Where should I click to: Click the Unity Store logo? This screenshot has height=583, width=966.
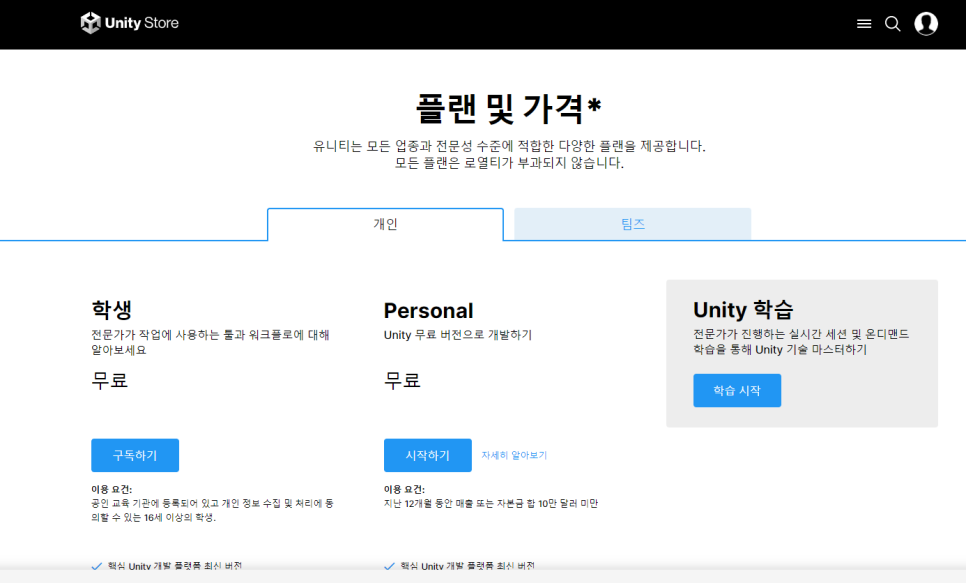pyautogui.click(x=129, y=23)
